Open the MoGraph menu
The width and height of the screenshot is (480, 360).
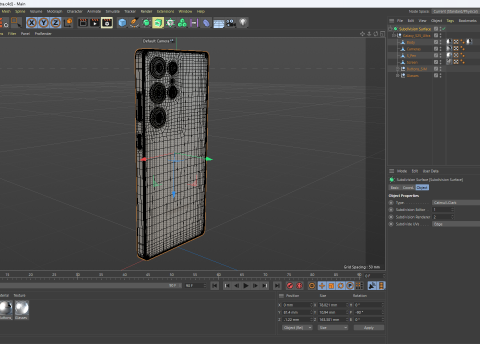click(54, 11)
